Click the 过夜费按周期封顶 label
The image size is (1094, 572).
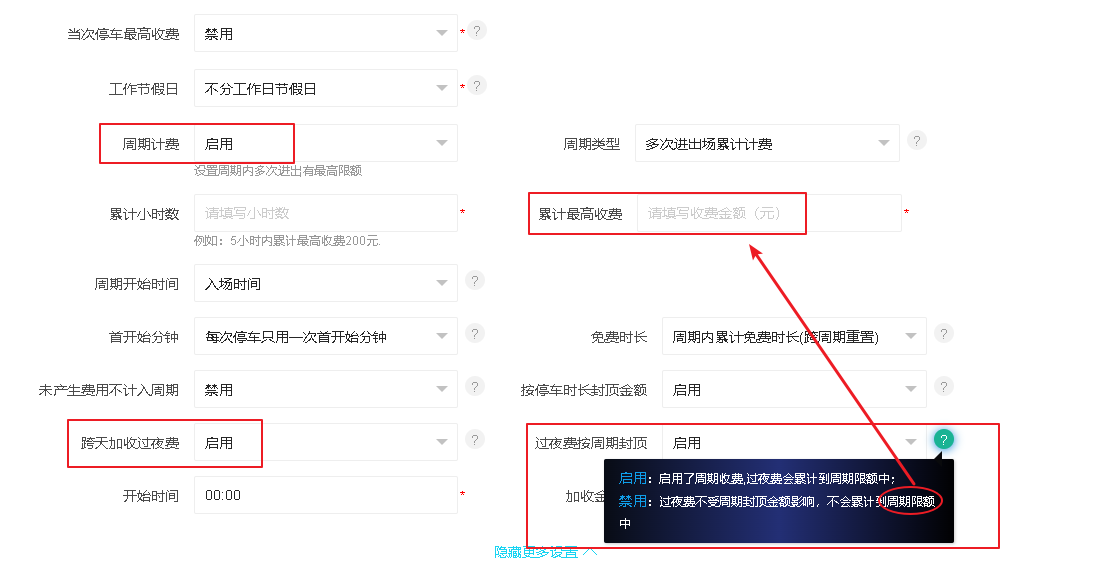591,443
